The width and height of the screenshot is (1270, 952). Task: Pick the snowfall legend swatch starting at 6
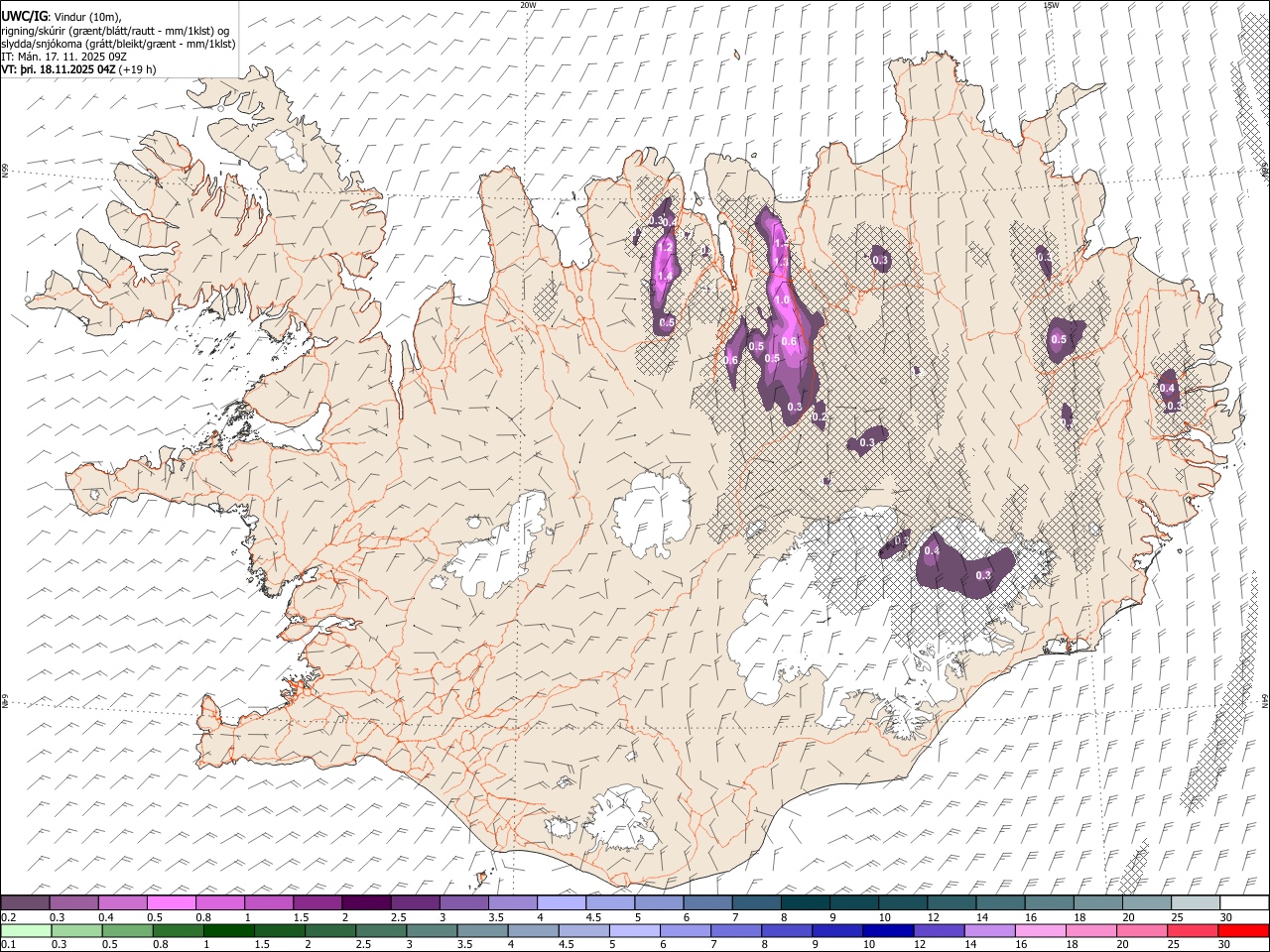[x=706, y=902]
